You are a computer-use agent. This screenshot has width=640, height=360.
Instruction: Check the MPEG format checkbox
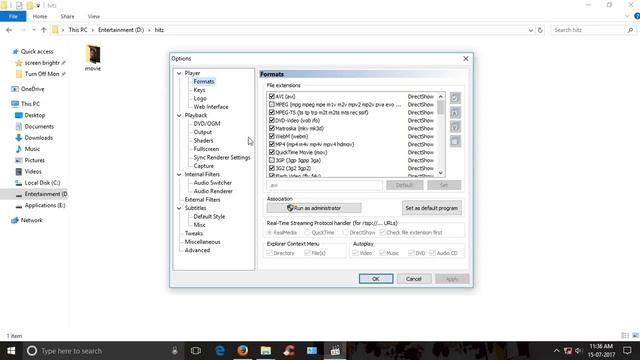(x=272, y=104)
